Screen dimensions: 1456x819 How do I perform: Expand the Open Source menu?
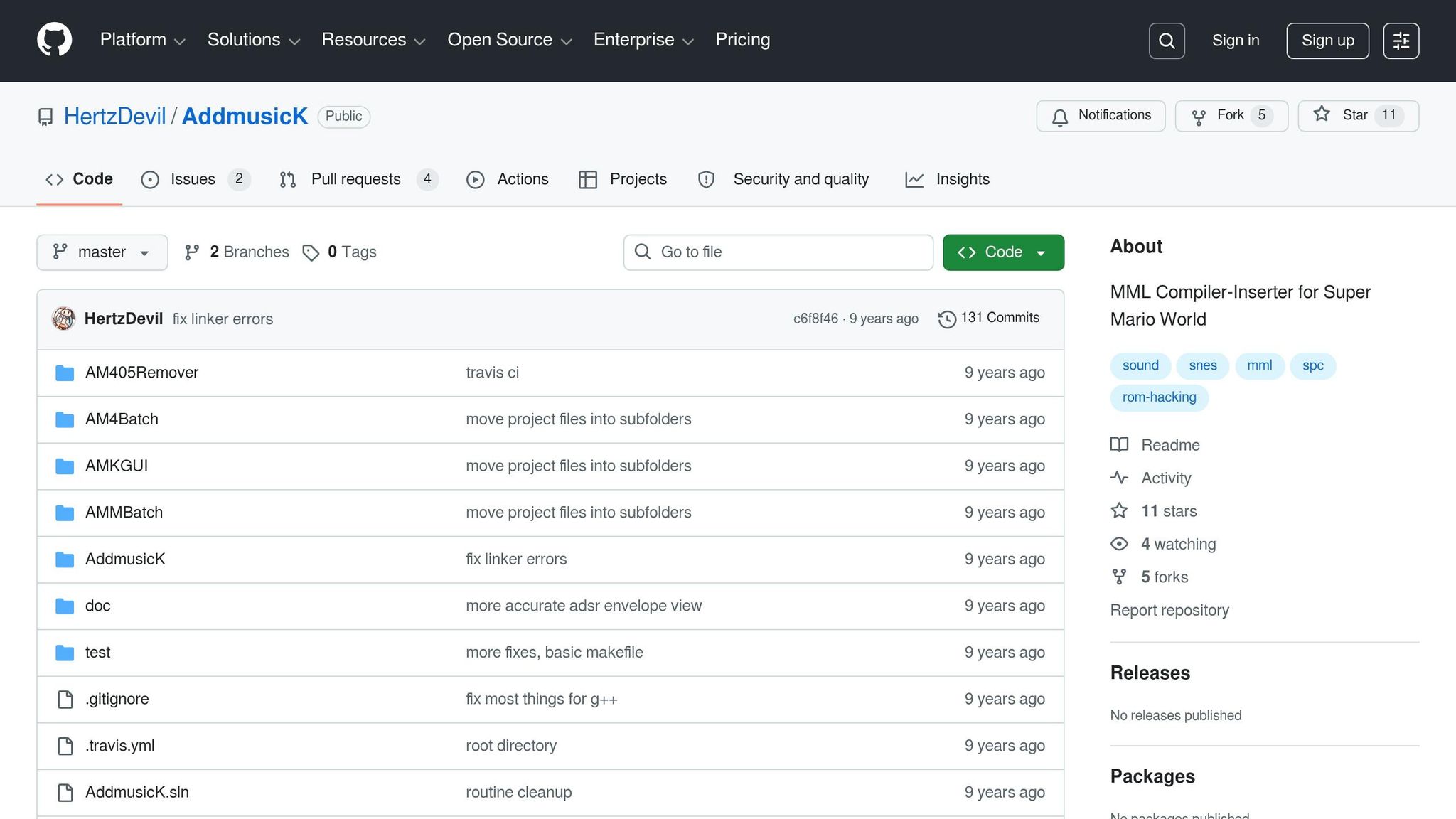[510, 40]
